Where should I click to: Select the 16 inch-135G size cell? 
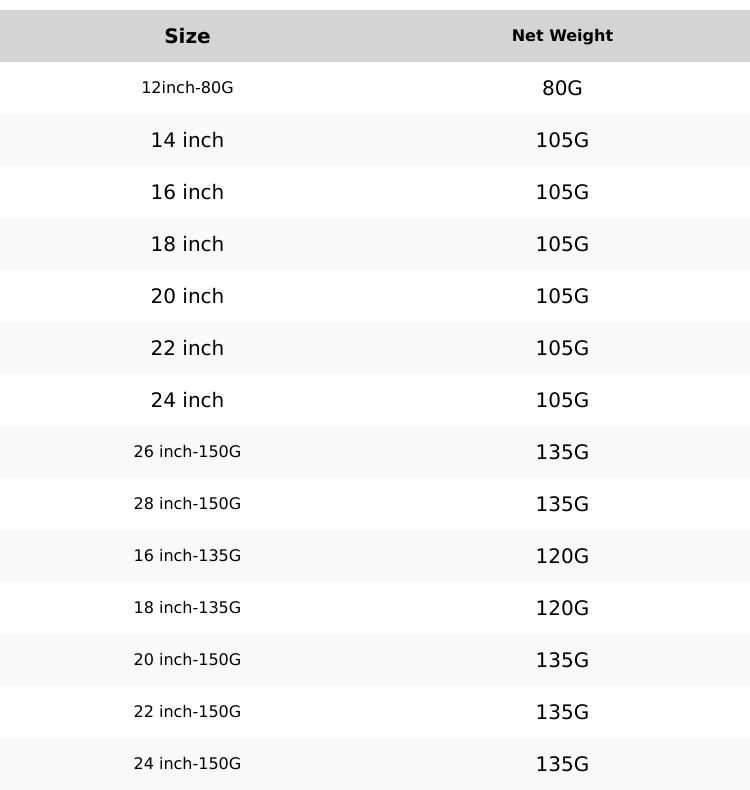[187, 556]
